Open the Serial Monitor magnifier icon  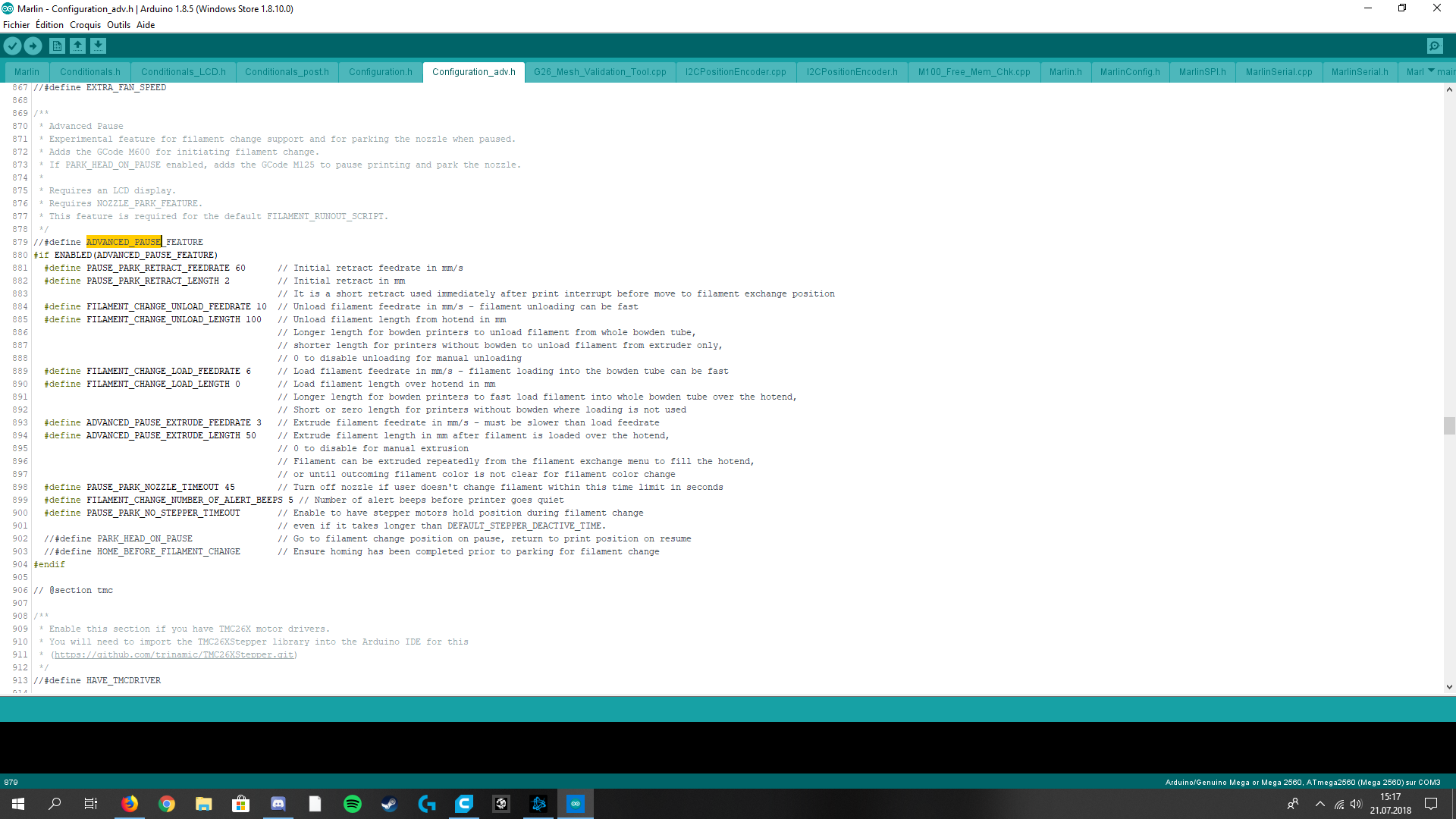pyautogui.click(x=1435, y=46)
